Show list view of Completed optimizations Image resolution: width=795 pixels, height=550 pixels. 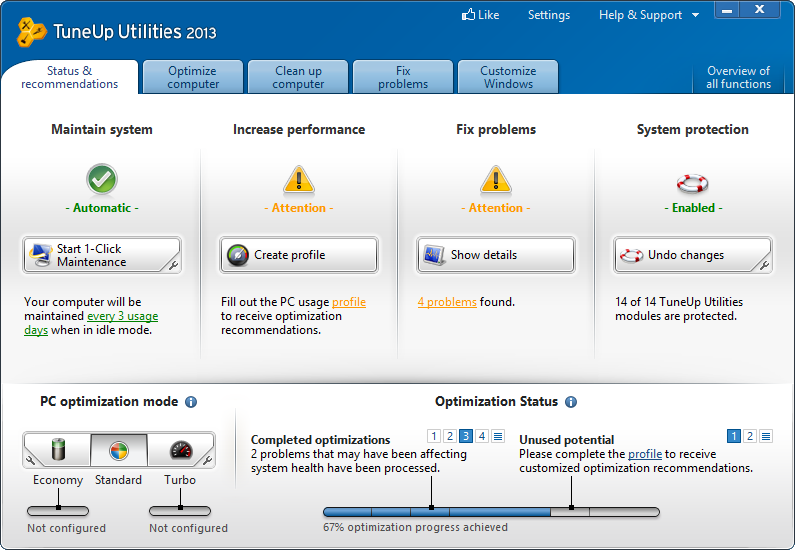click(x=498, y=436)
